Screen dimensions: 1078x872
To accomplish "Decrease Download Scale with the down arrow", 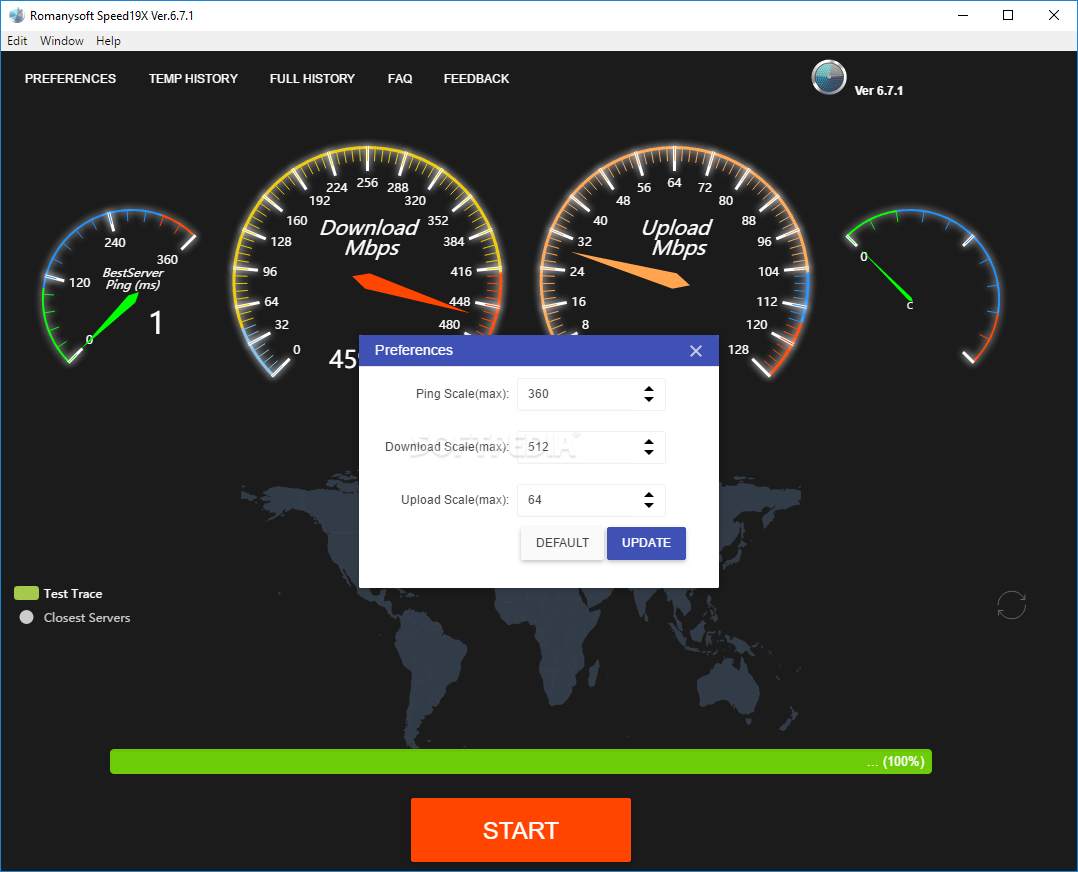I will (648, 452).
